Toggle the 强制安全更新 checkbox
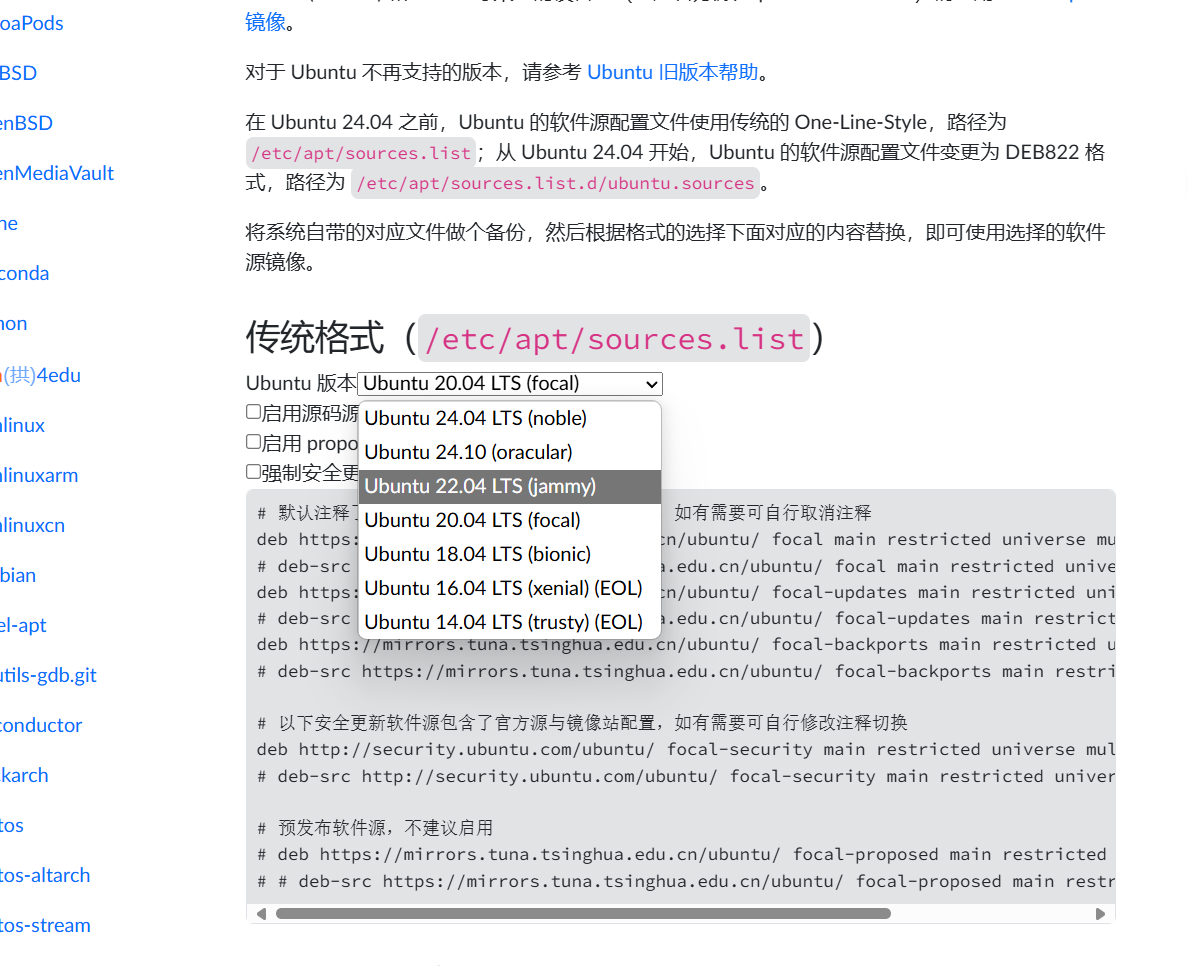Viewport: 1188px width, 966px height. [x=254, y=472]
